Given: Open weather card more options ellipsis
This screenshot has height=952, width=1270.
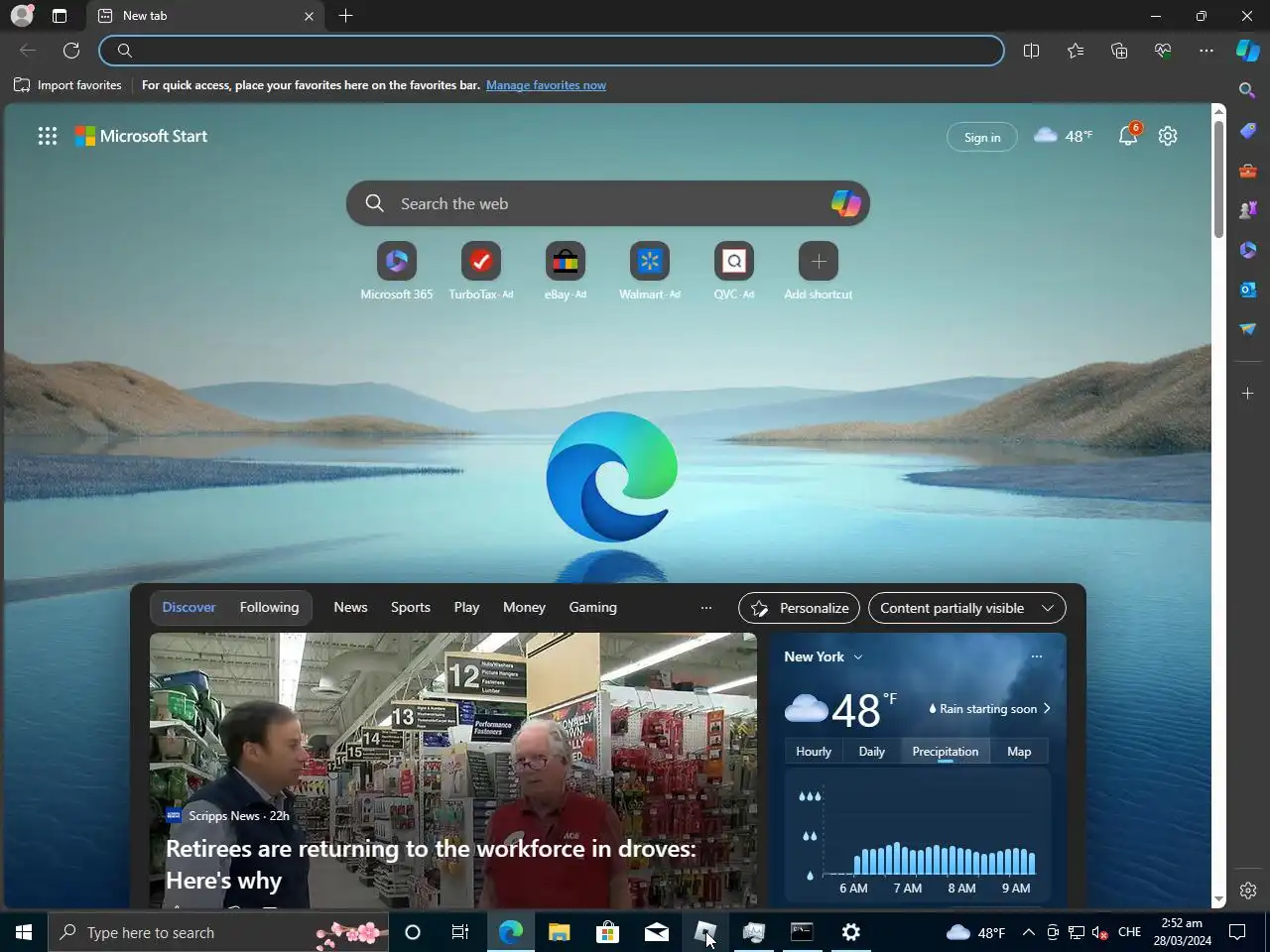Looking at the screenshot, I should 1037,656.
